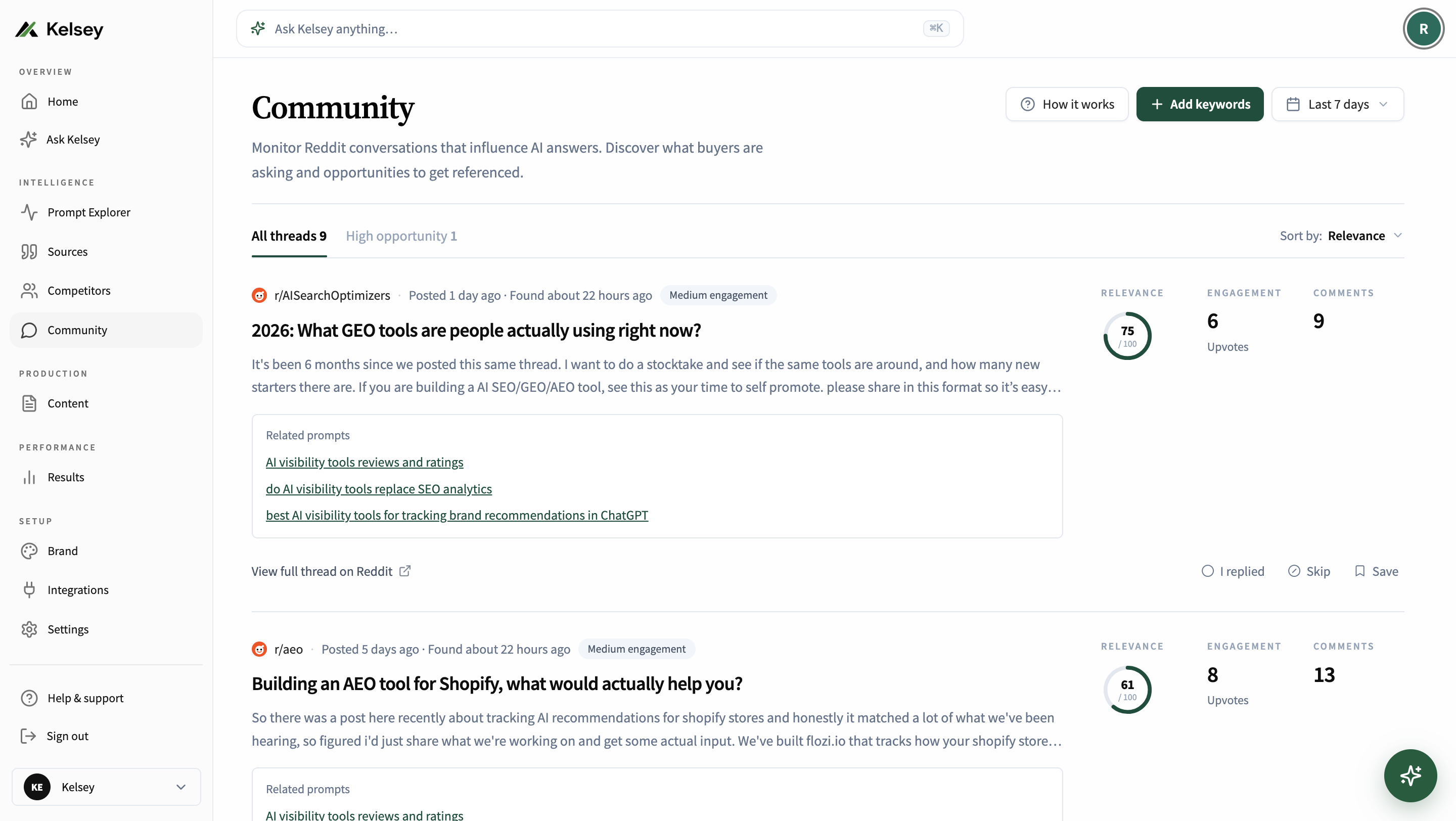Click Medium engagement badge on the GEO tools thread

[x=718, y=296]
